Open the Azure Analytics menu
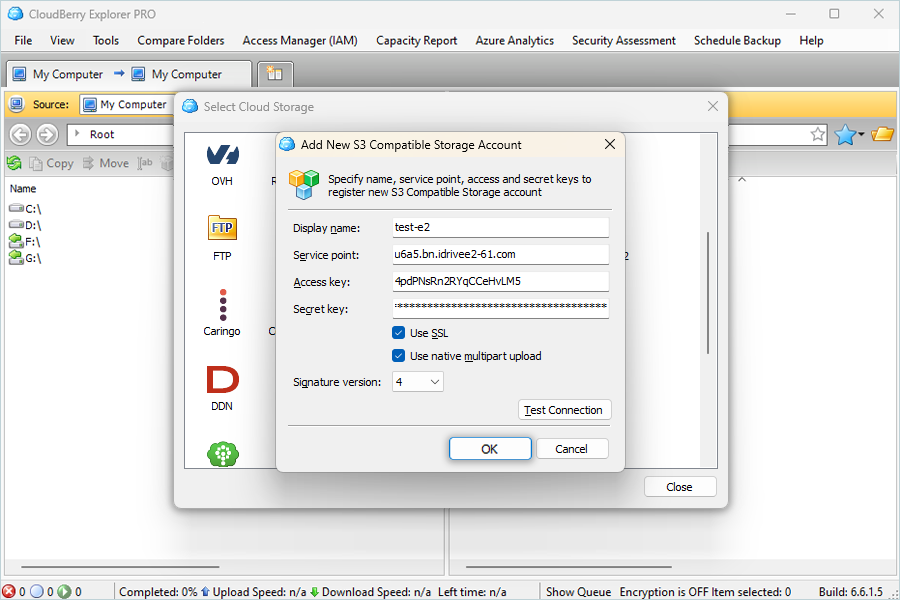 tap(514, 41)
